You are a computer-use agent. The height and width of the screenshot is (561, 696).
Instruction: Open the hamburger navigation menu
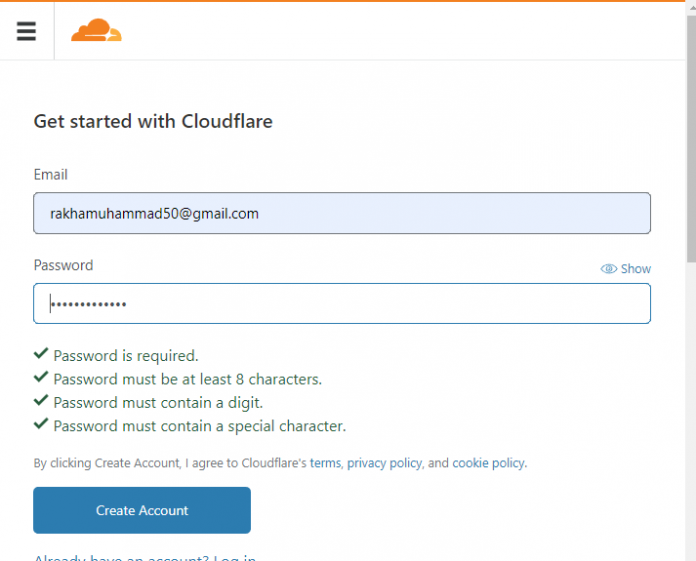26,31
